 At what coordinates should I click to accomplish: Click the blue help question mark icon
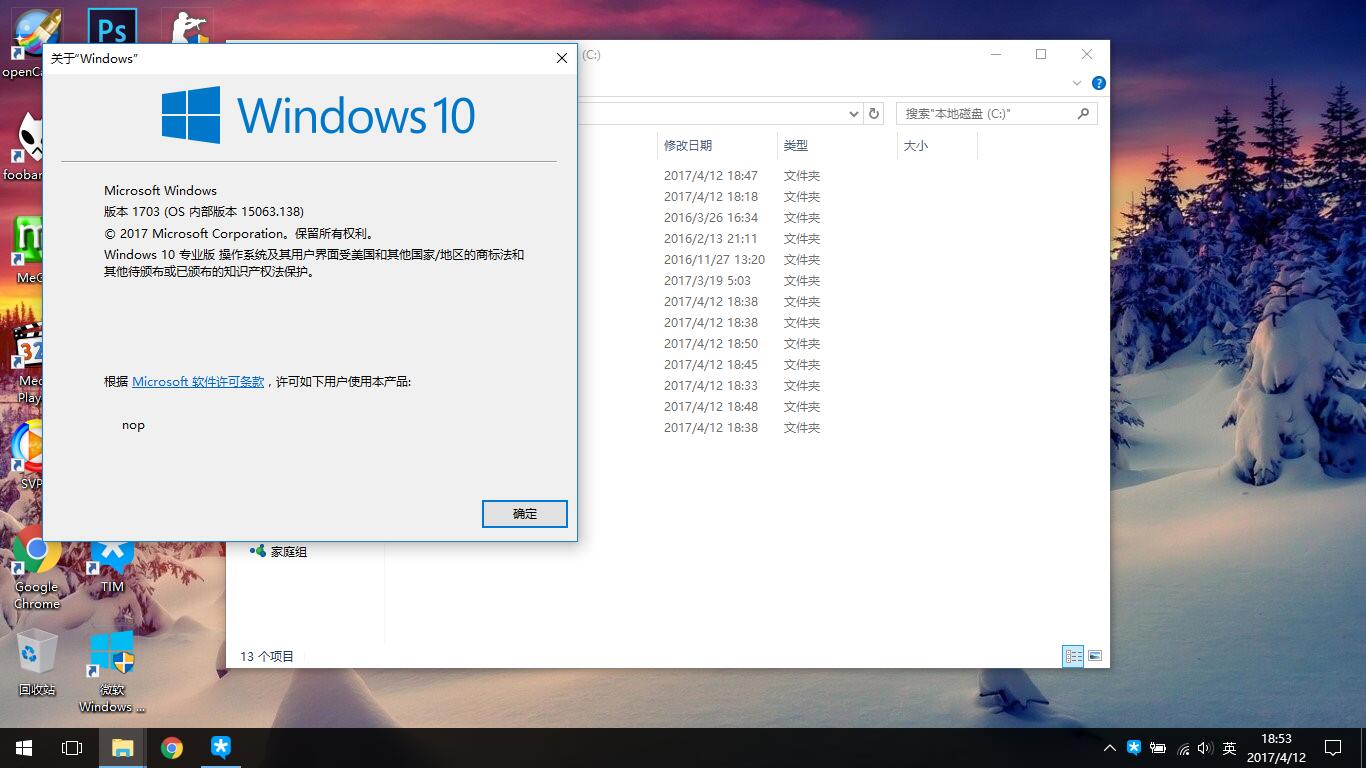[x=1099, y=83]
